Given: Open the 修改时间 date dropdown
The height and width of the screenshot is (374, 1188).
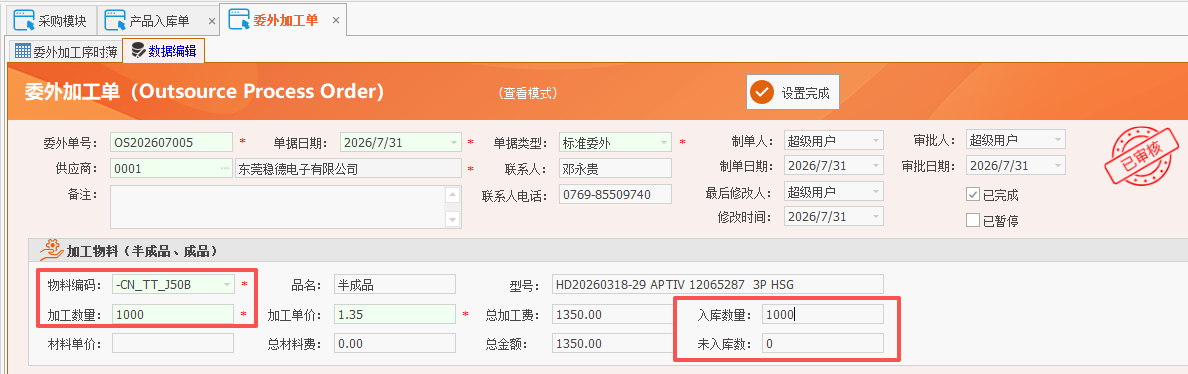Looking at the screenshot, I should pos(876,217).
